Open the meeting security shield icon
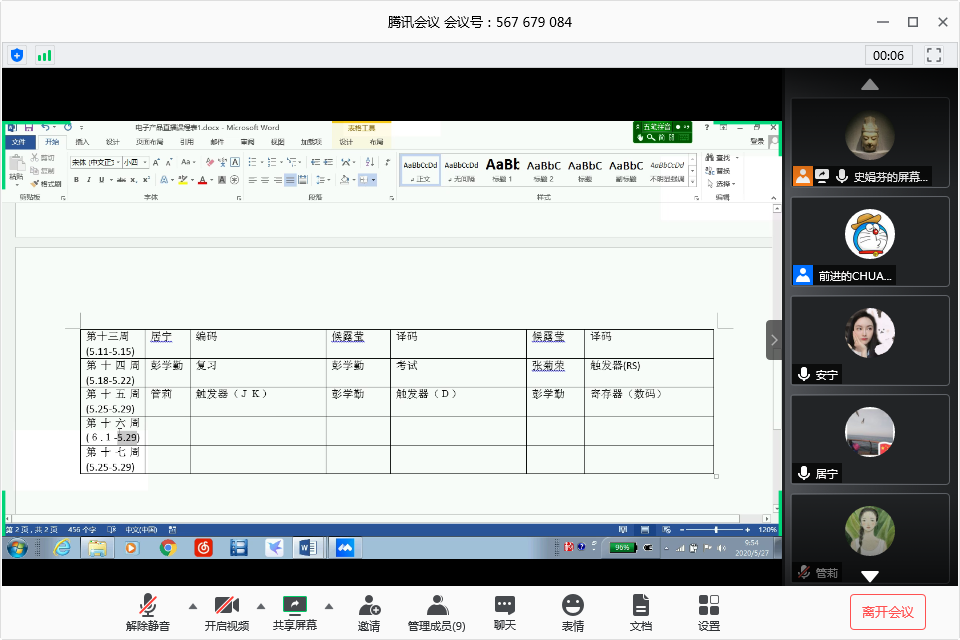The image size is (960, 640). (x=16, y=55)
